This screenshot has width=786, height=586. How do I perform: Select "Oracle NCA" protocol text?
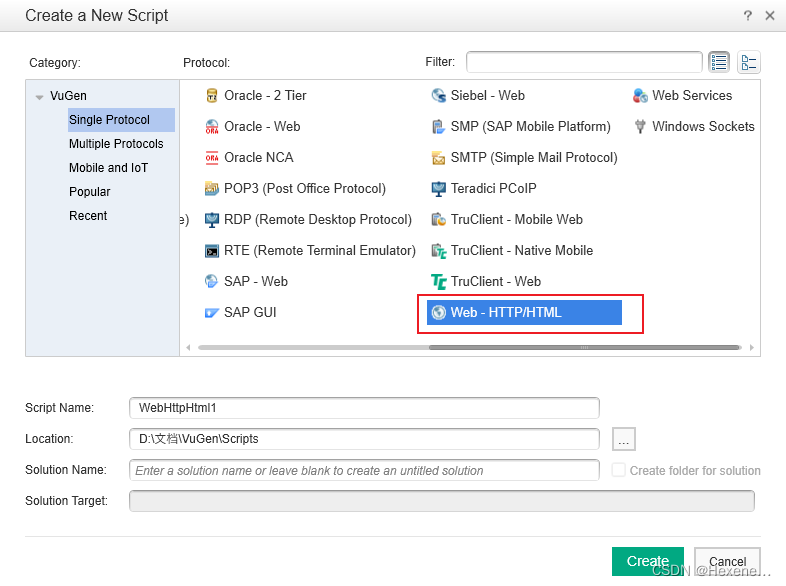(x=259, y=157)
